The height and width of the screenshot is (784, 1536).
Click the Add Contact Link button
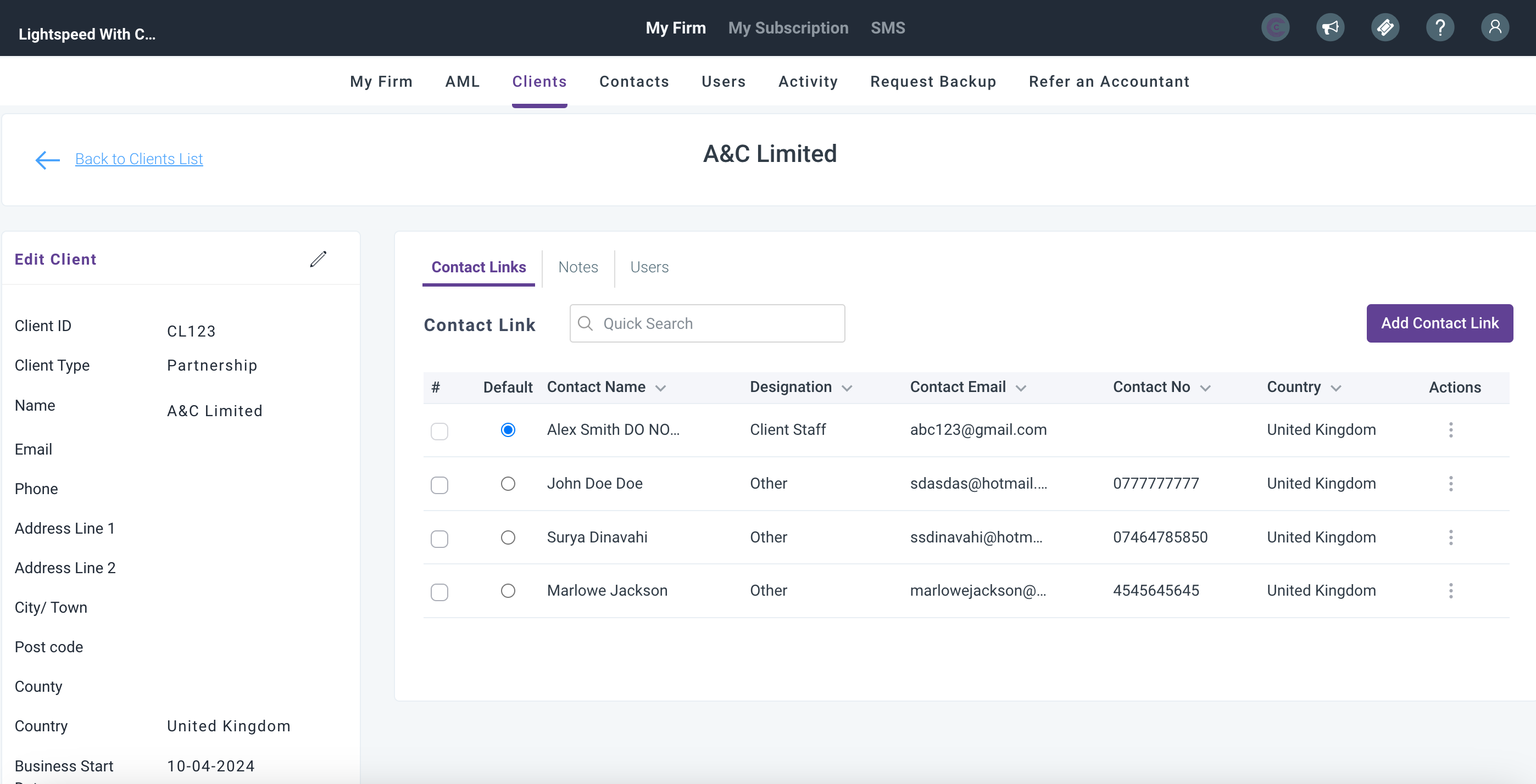coord(1439,323)
